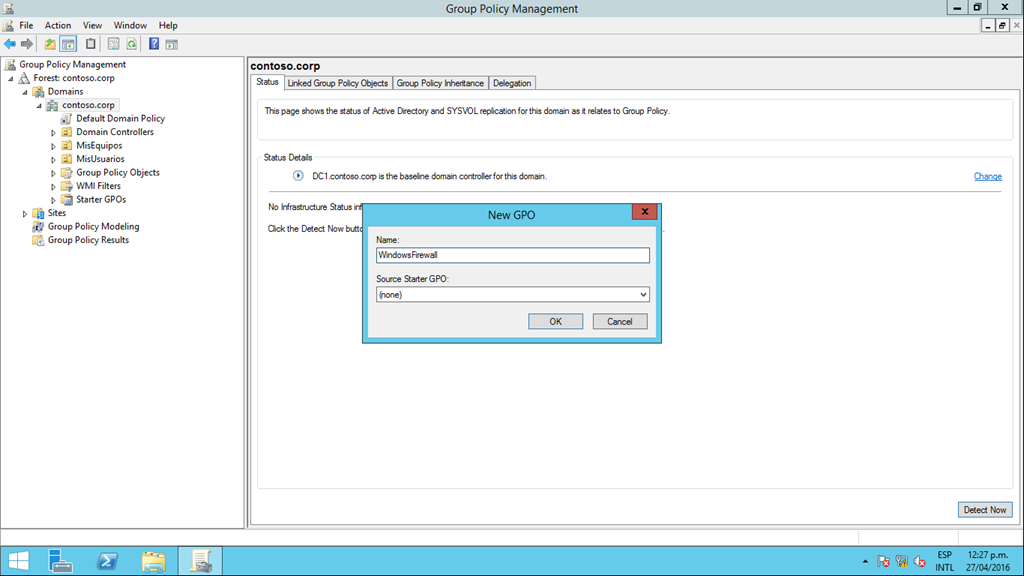Open Server Manager from the taskbar

[x=62, y=560]
